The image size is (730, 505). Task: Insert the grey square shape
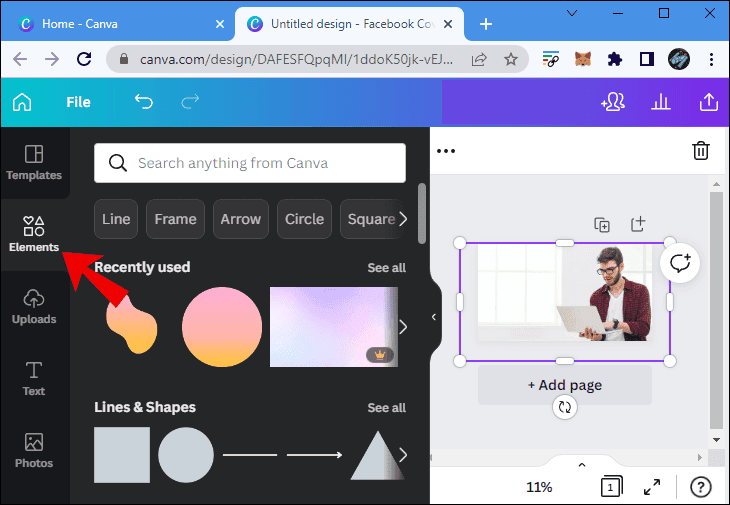tap(122, 455)
